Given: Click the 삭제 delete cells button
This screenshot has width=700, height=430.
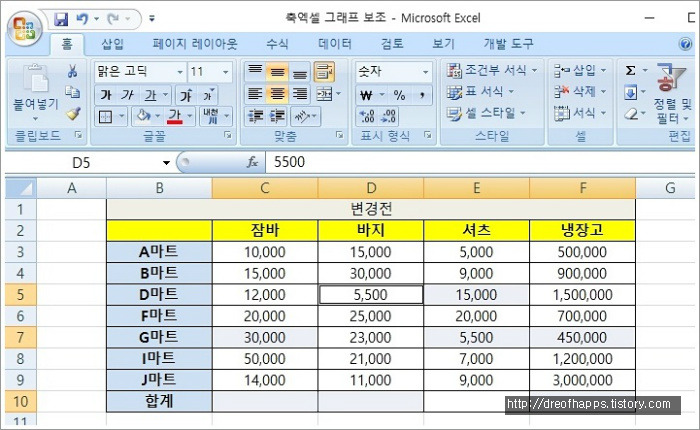Looking at the screenshot, I should coord(580,92).
